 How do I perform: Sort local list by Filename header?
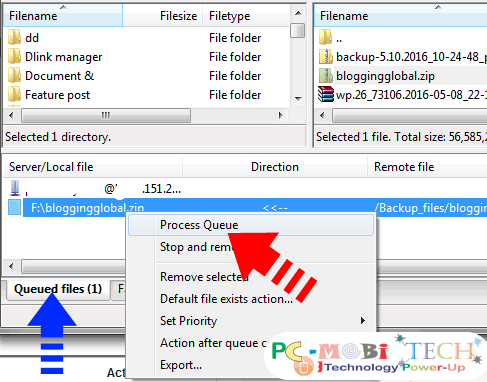click(63, 16)
